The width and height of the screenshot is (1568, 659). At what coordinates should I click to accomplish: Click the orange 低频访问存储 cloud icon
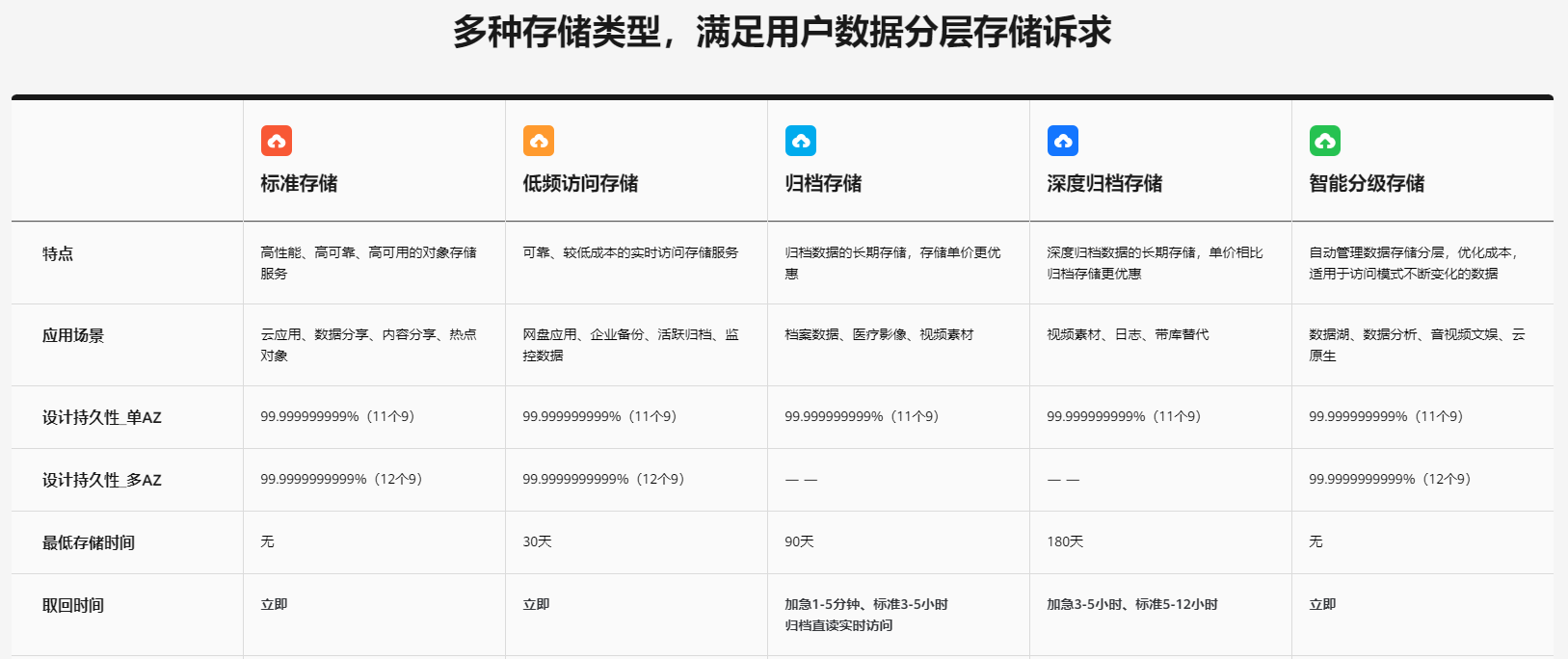539,141
